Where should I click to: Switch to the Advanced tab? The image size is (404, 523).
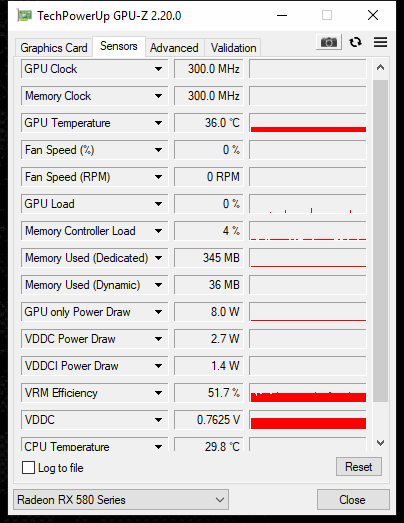[174, 48]
